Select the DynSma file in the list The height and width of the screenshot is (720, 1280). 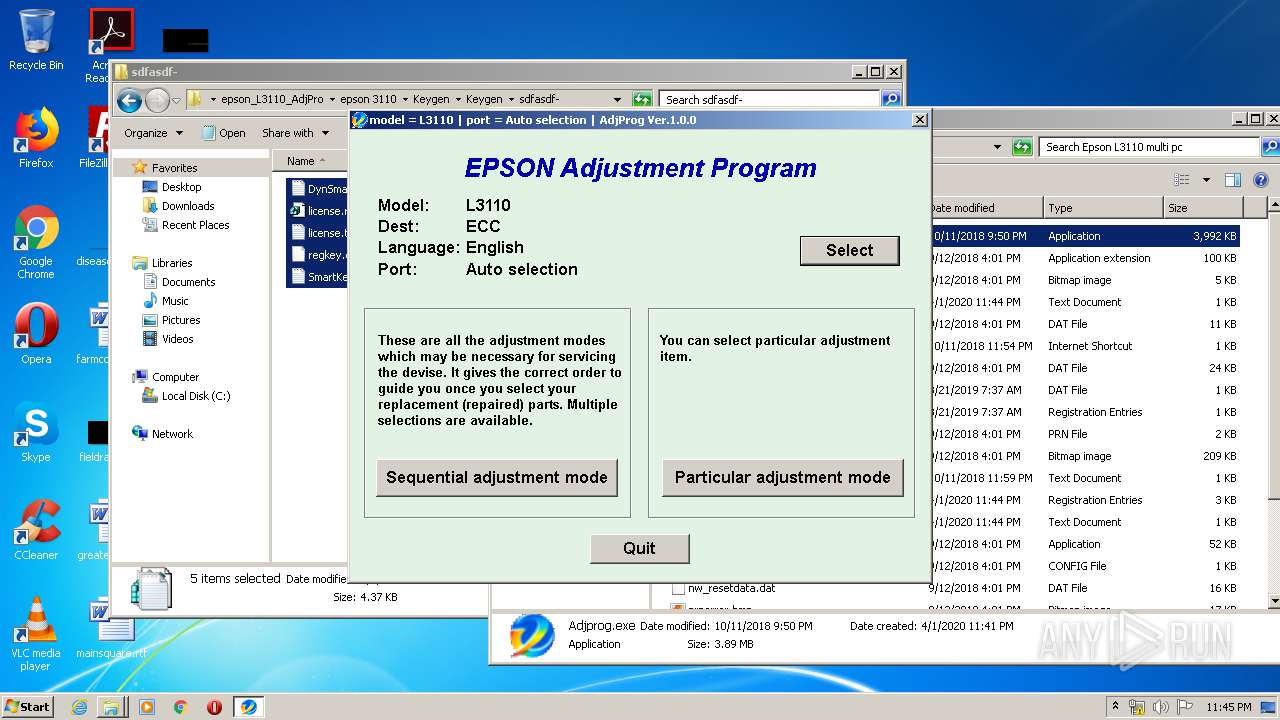point(318,189)
